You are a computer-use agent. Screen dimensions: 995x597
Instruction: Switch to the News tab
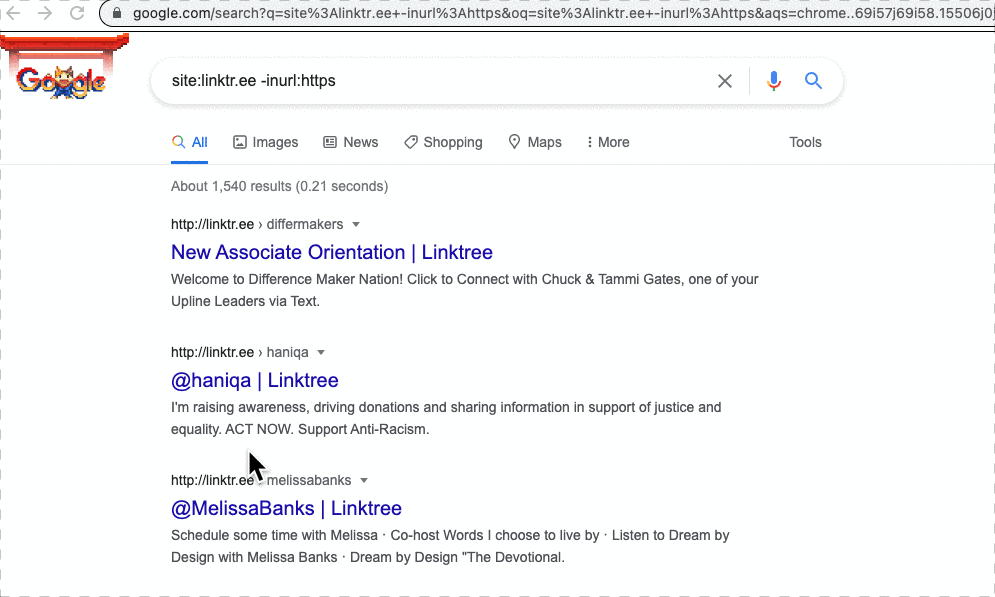tap(350, 142)
